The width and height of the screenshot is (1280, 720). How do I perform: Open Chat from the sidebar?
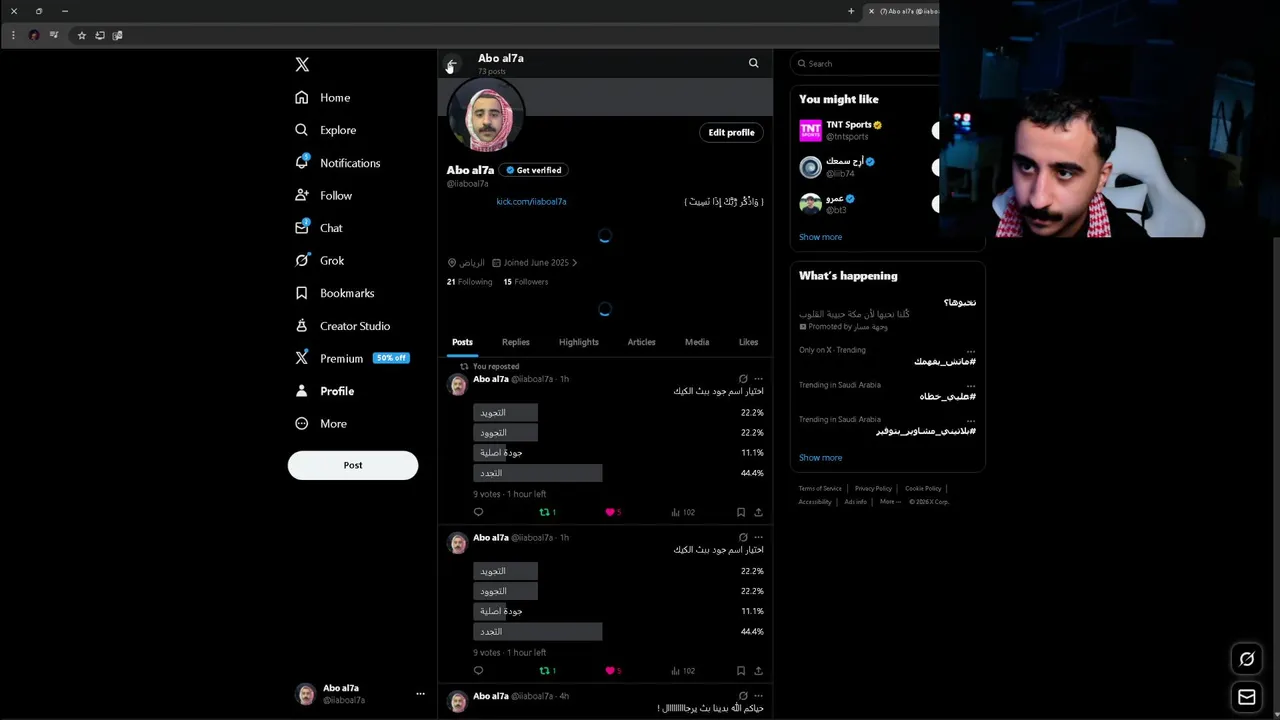pyautogui.click(x=319, y=228)
